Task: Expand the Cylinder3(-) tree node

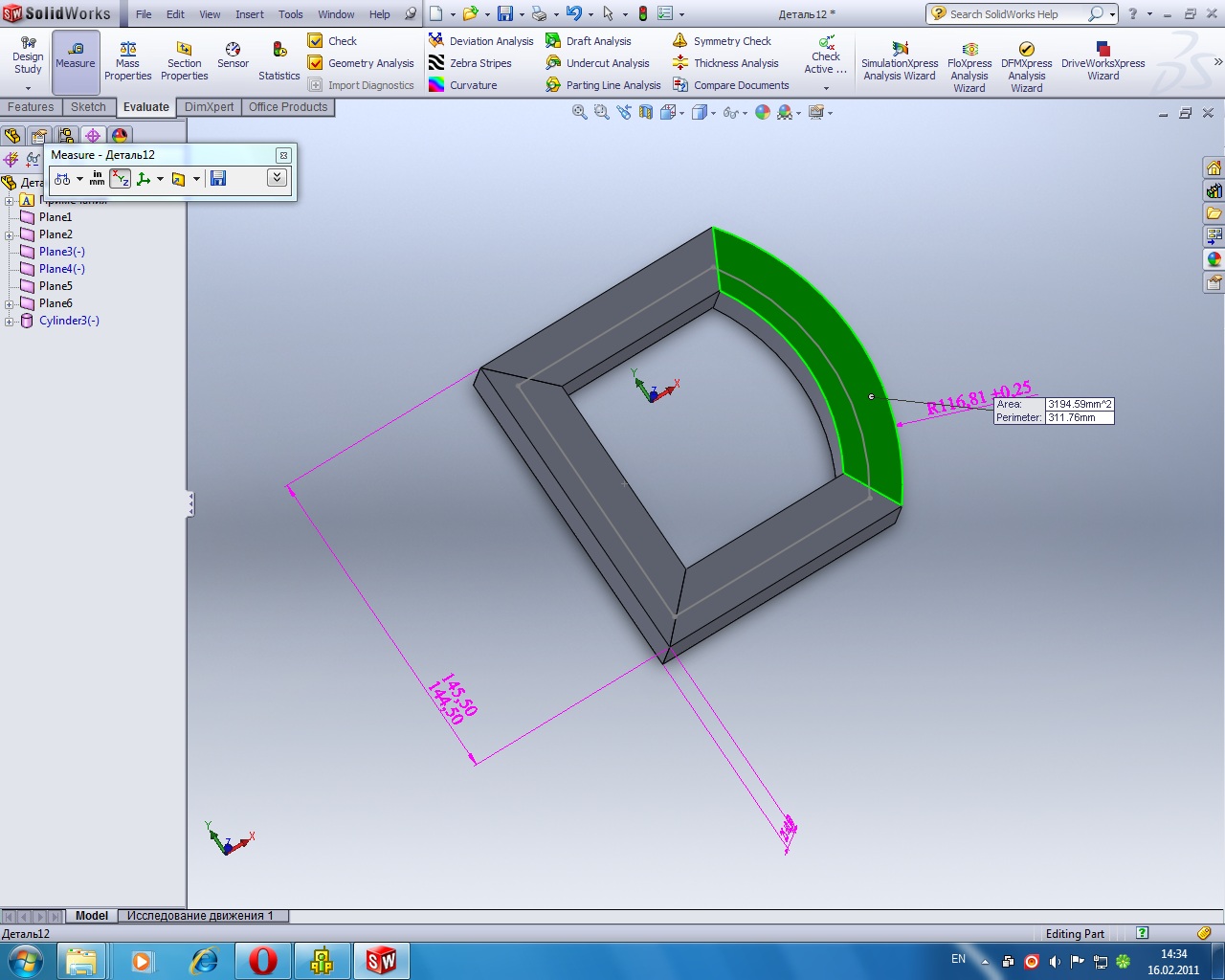Action: pos(10,321)
